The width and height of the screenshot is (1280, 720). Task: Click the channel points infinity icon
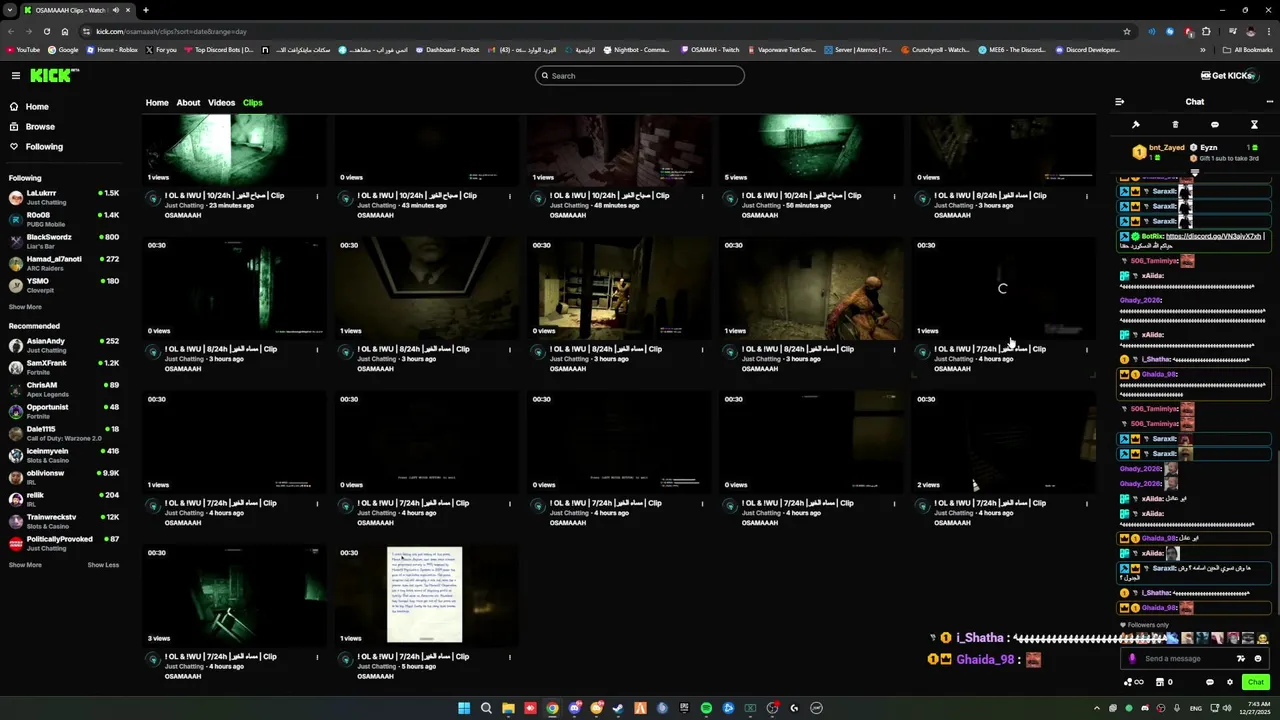tap(1133, 682)
